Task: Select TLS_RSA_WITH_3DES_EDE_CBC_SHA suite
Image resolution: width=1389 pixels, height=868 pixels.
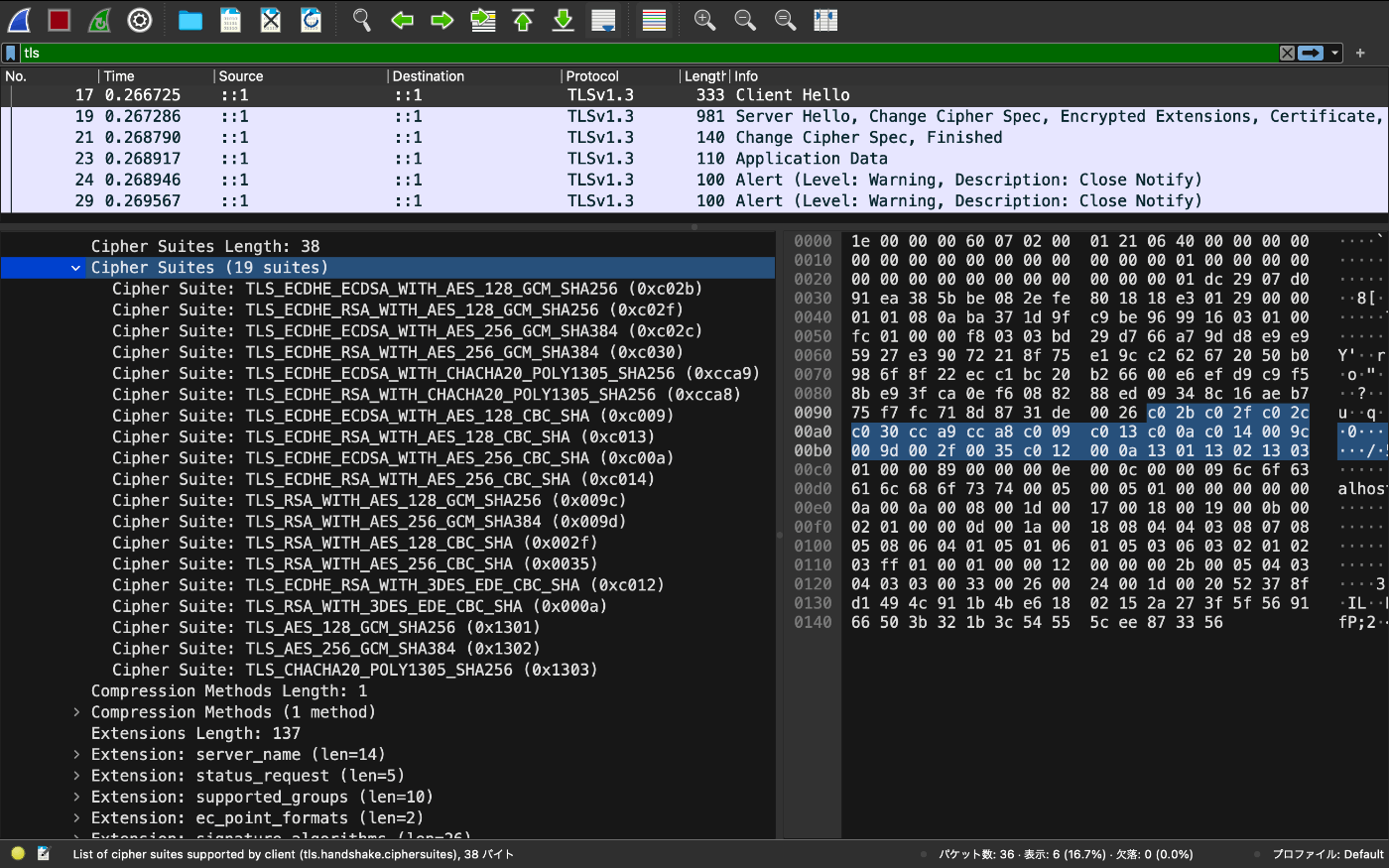Action: point(388,606)
